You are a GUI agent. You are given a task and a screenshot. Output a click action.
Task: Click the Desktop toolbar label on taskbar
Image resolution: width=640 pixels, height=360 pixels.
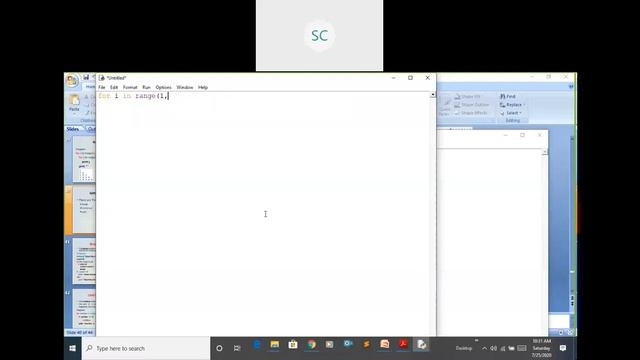(x=464, y=348)
